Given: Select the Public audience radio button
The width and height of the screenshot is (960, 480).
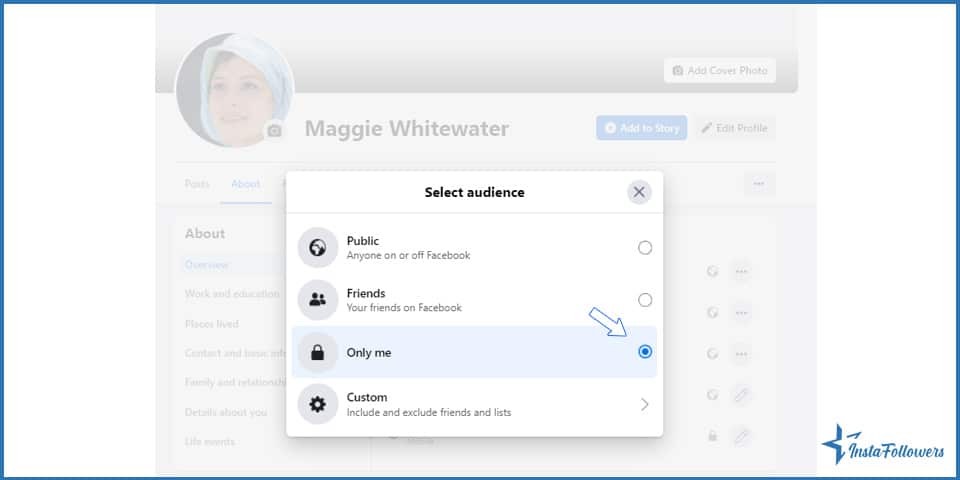Looking at the screenshot, I should pyautogui.click(x=645, y=247).
